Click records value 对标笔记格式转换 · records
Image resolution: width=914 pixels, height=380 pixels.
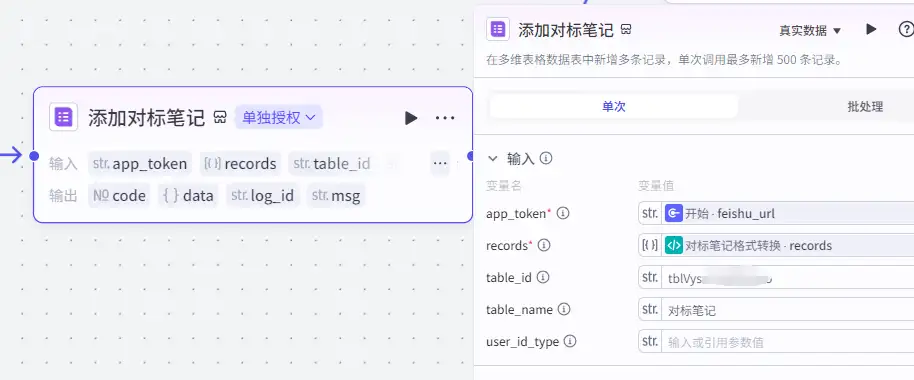[x=788, y=245]
